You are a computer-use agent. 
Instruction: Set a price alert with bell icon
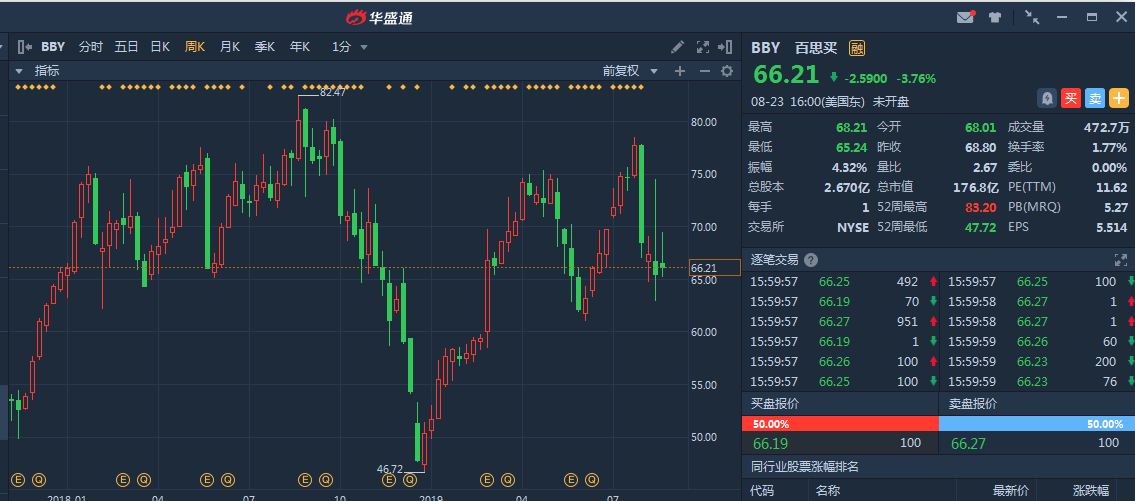point(1047,98)
